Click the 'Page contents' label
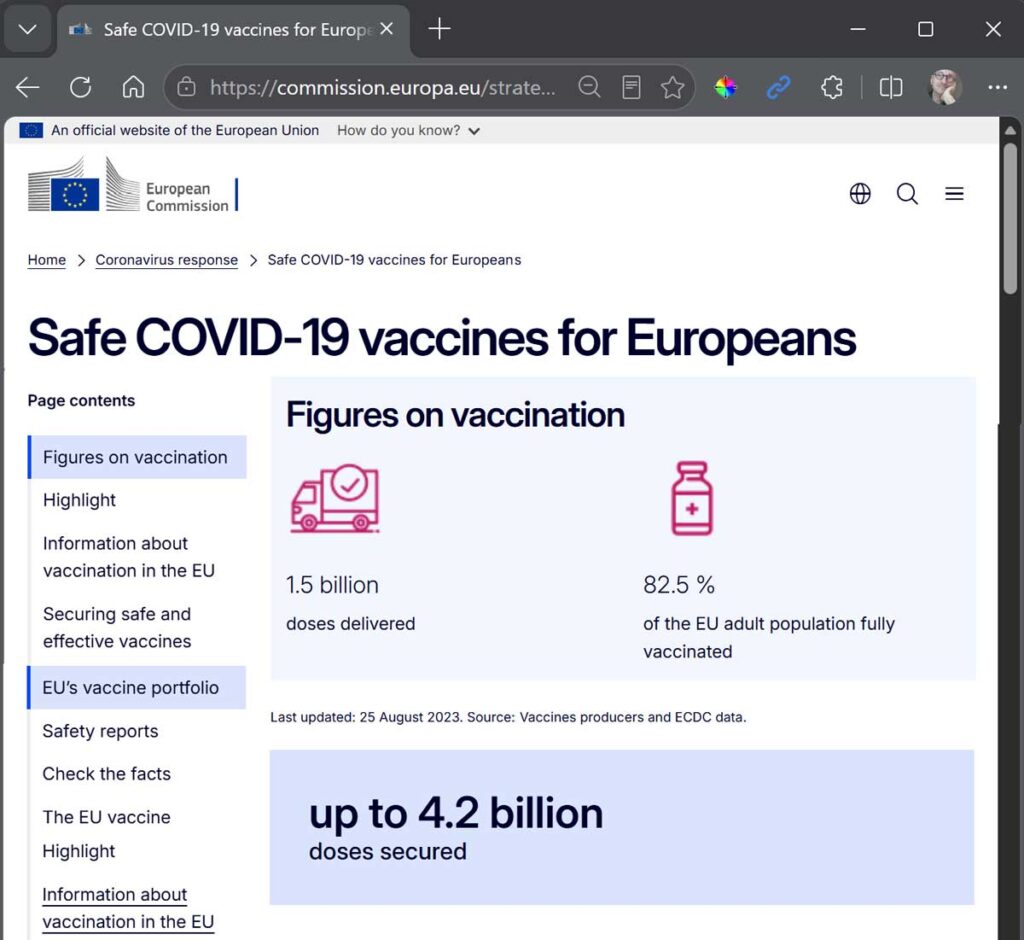Screen dimensions: 1024x940 point(81,400)
